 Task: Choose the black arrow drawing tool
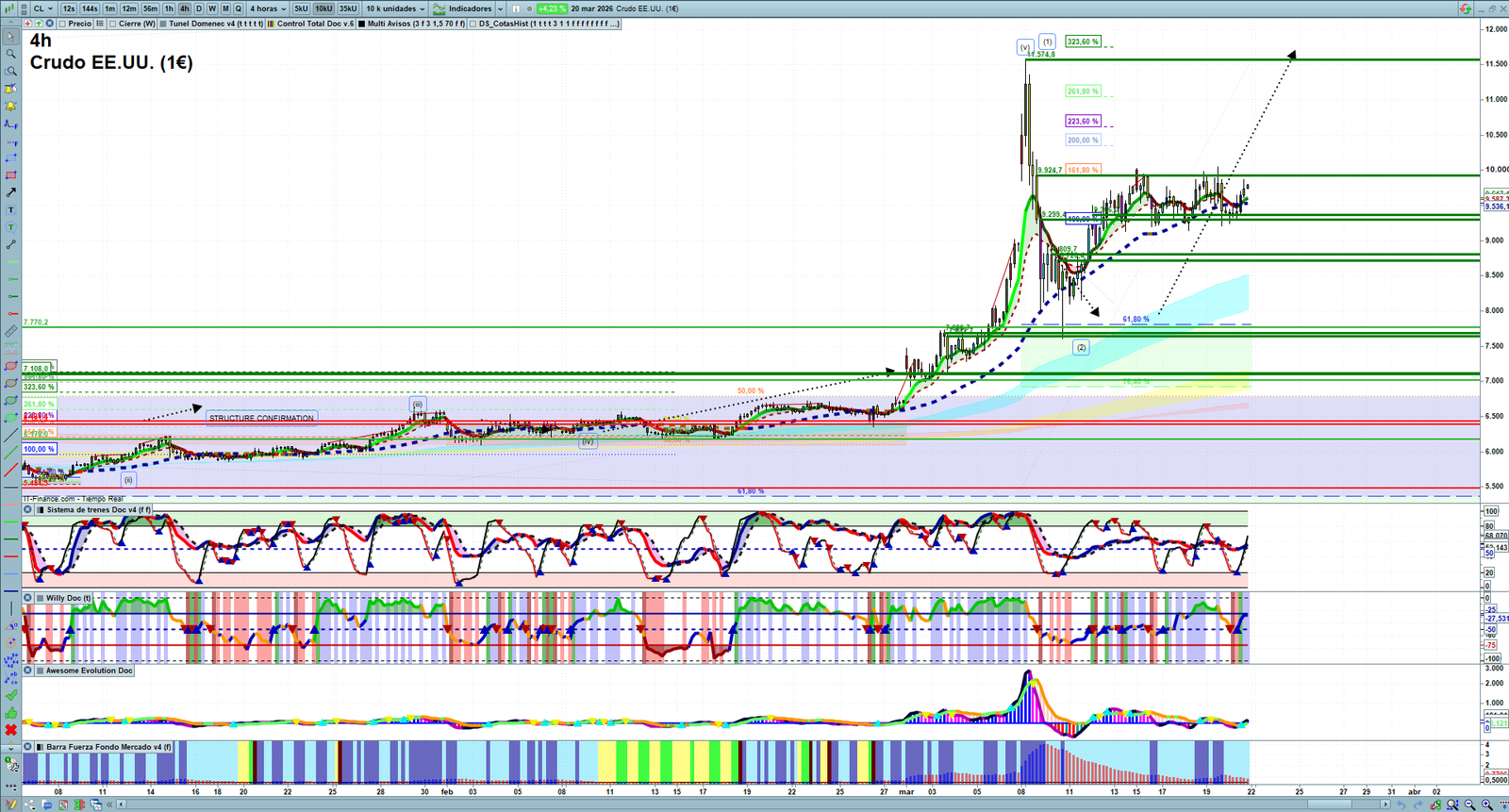(11, 192)
